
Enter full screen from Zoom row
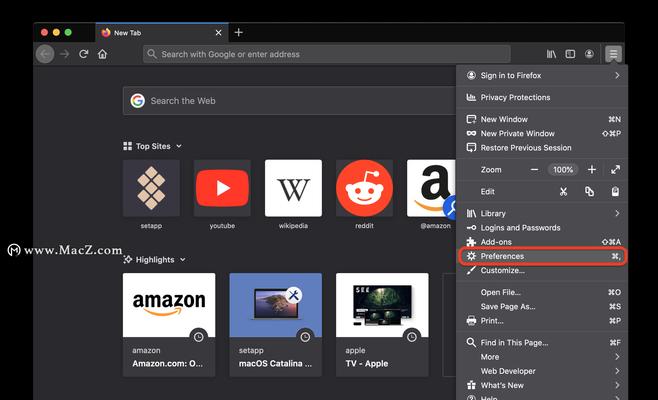[x=615, y=170]
